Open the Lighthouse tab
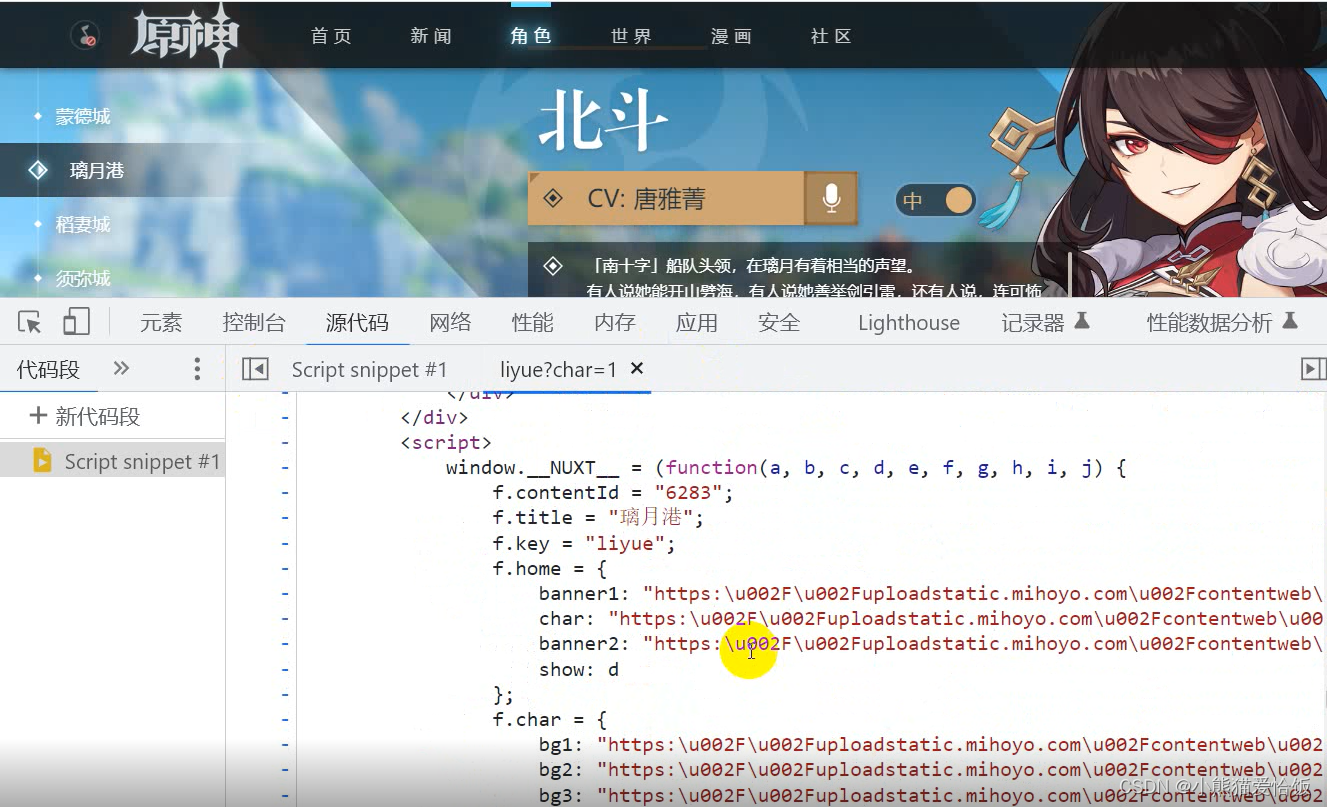 click(x=909, y=322)
